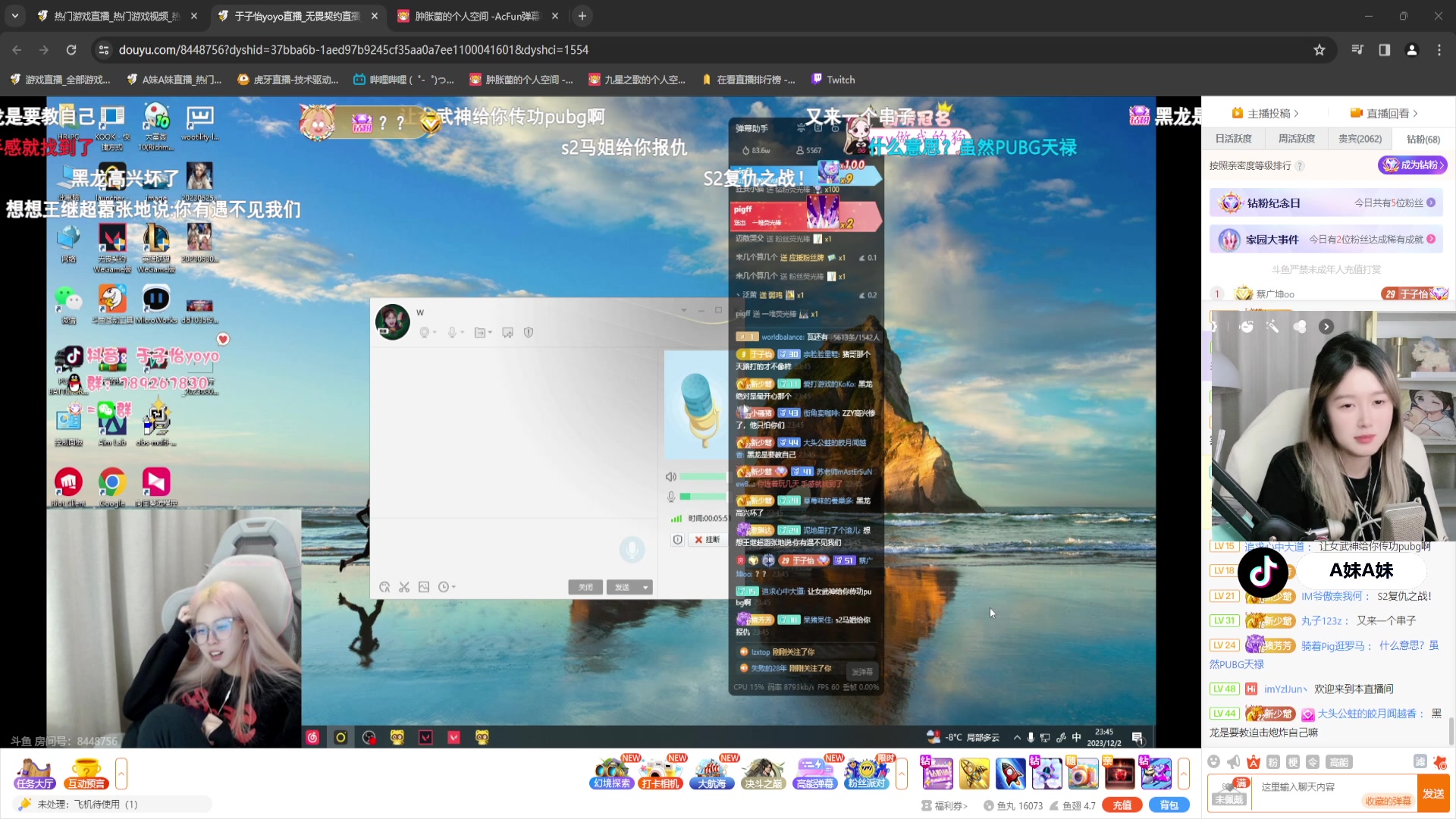
Task: Expand the gift list arrow
Action: pyautogui.click(x=1184, y=773)
